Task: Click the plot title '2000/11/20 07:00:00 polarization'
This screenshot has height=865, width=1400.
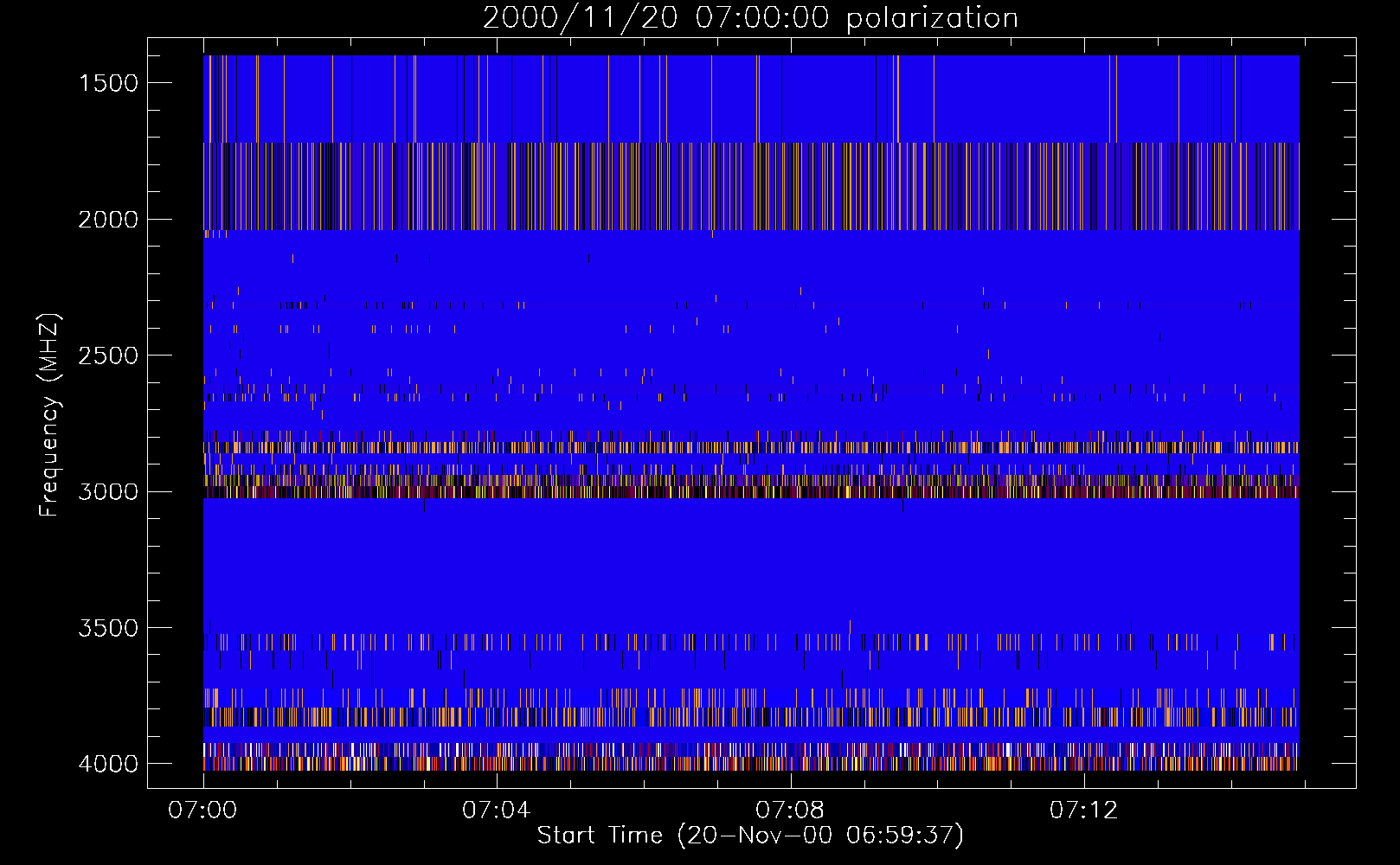Action: coord(750,18)
